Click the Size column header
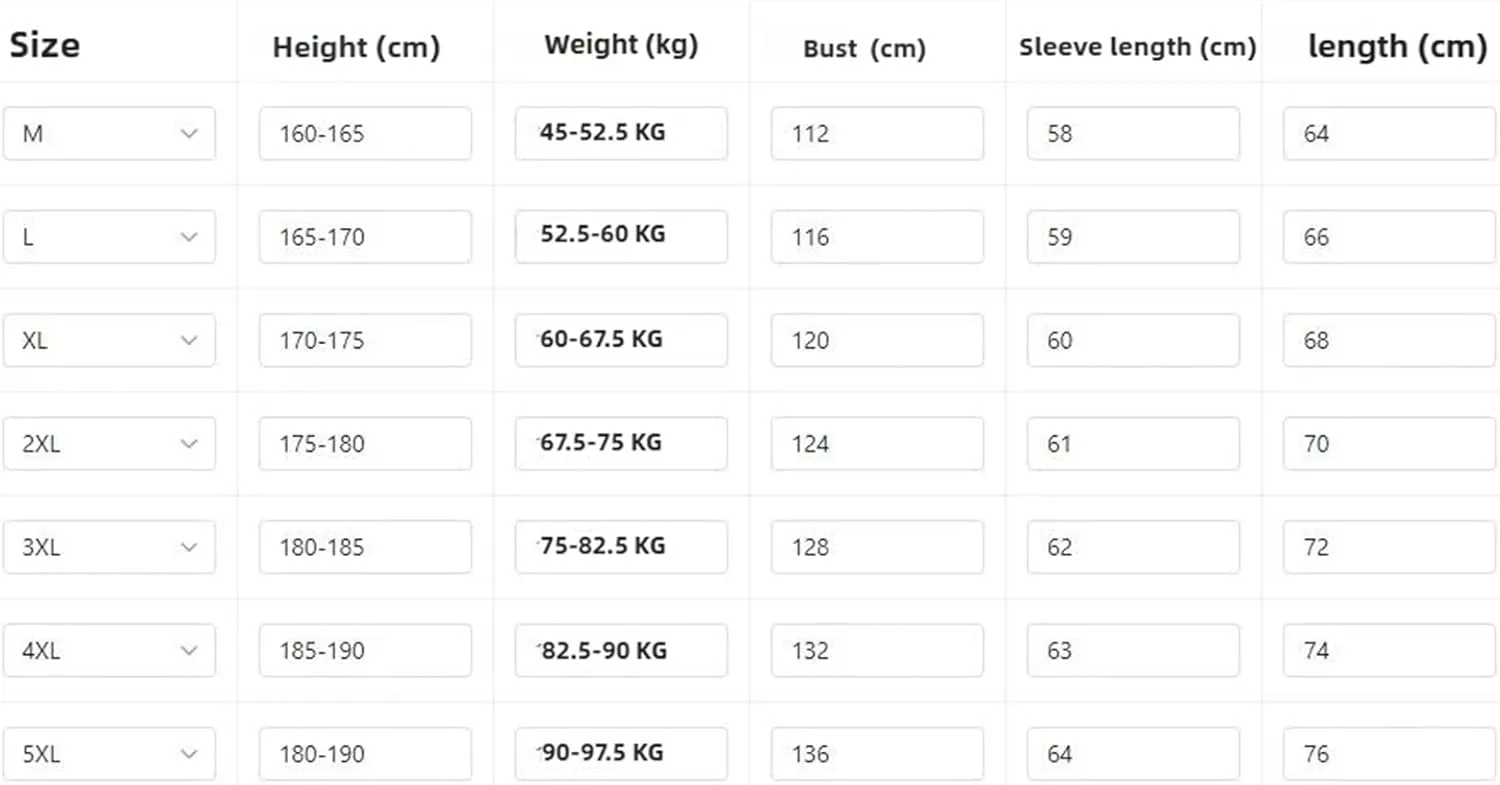This screenshot has width=1500, height=785. (x=45, y=45)
